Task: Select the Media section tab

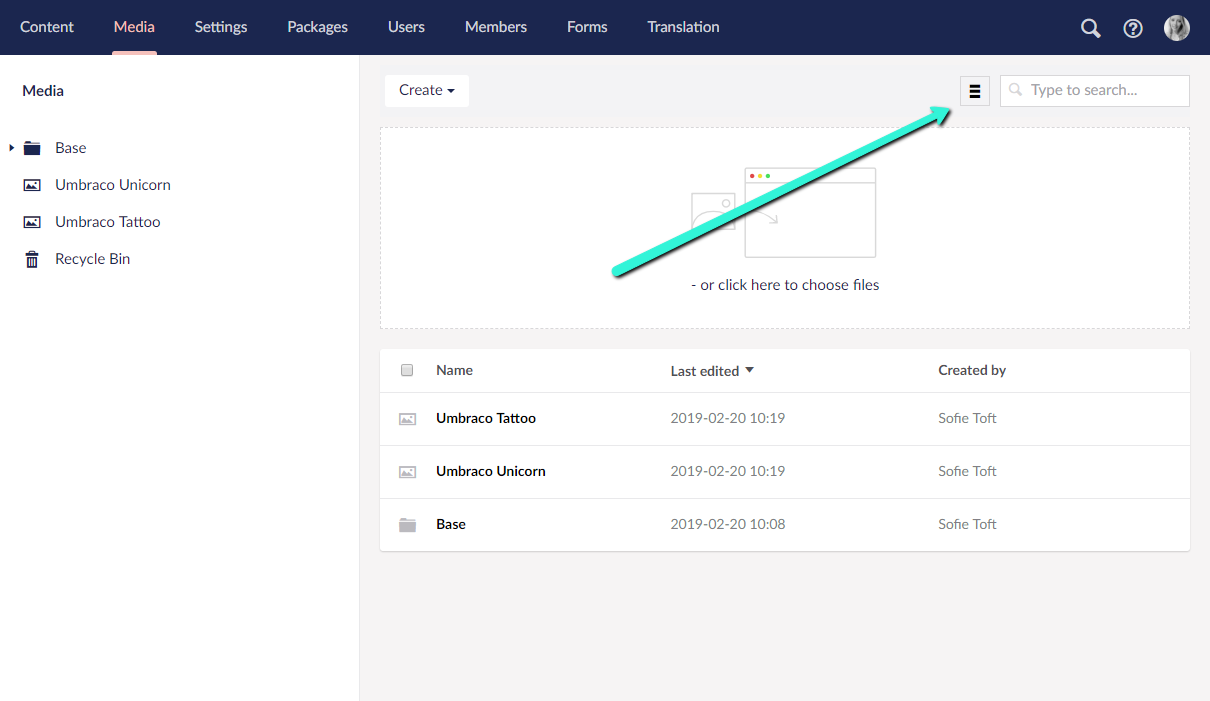Action: tap(134, 27)
